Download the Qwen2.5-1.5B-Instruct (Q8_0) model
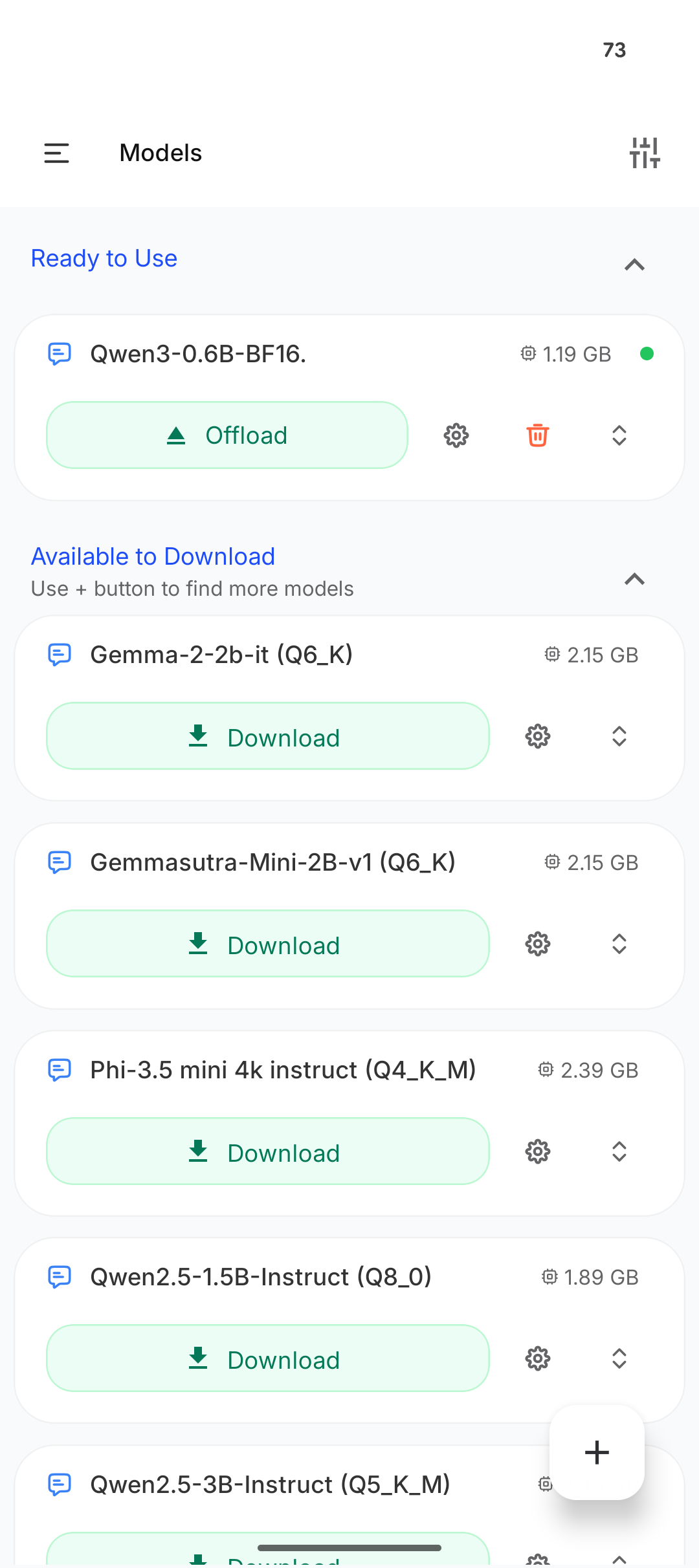This screenshot has width=699, height=1568. pyautogui.click(x=267, y=1358)
